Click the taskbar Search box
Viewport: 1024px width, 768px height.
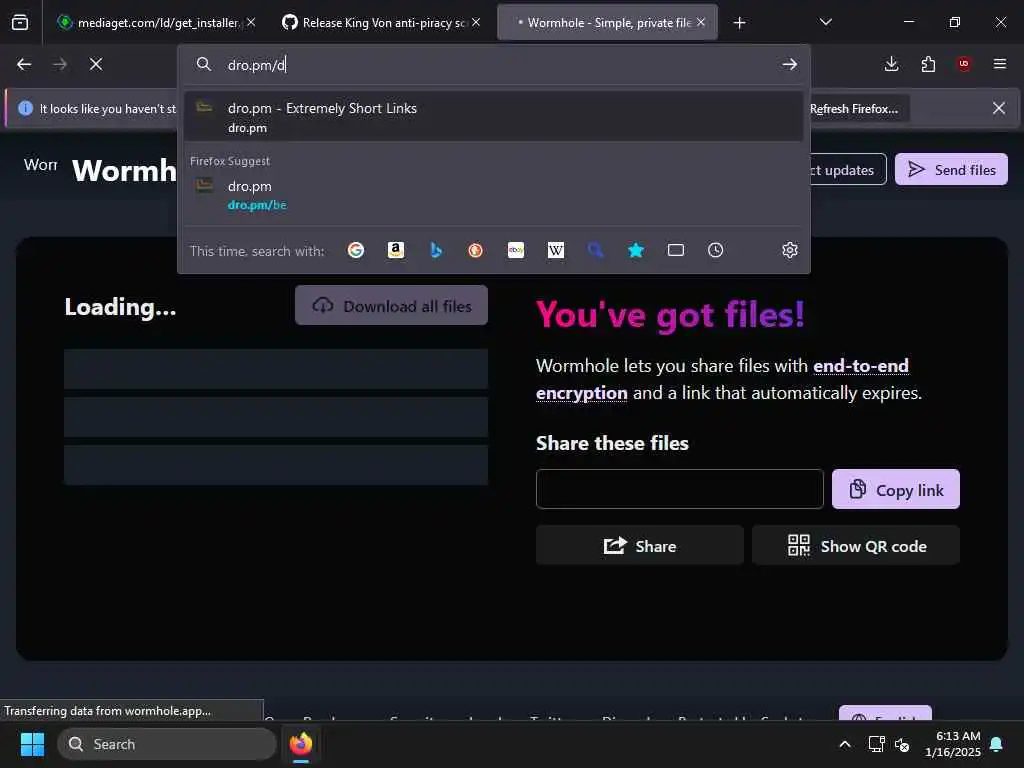point(167,744)
